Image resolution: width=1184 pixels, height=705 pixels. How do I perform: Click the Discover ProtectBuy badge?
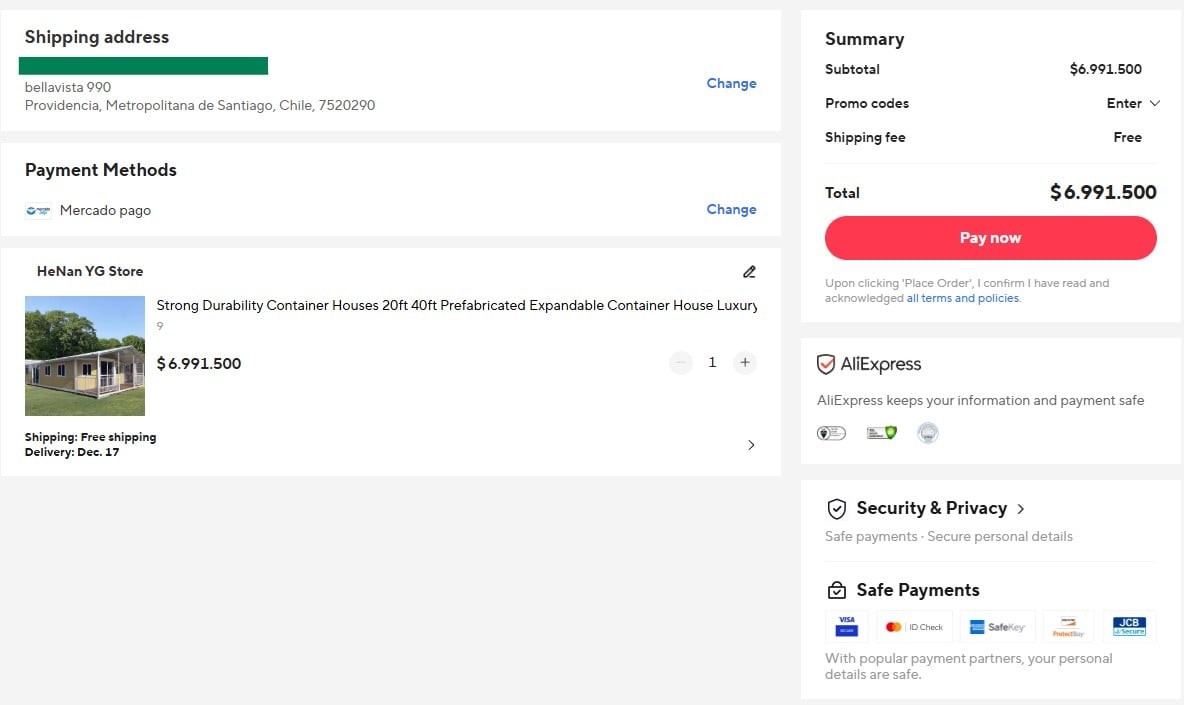1068,627
